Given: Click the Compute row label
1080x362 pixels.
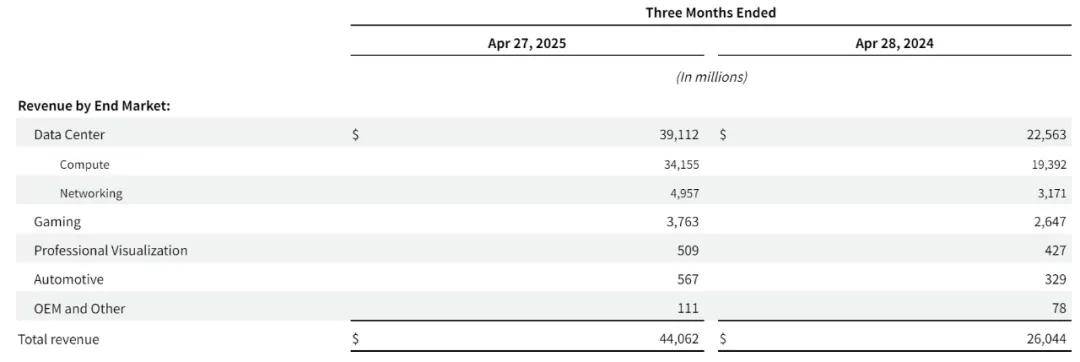Looking at the screenshot, I should pyautogui.click(x=85, y=164).
